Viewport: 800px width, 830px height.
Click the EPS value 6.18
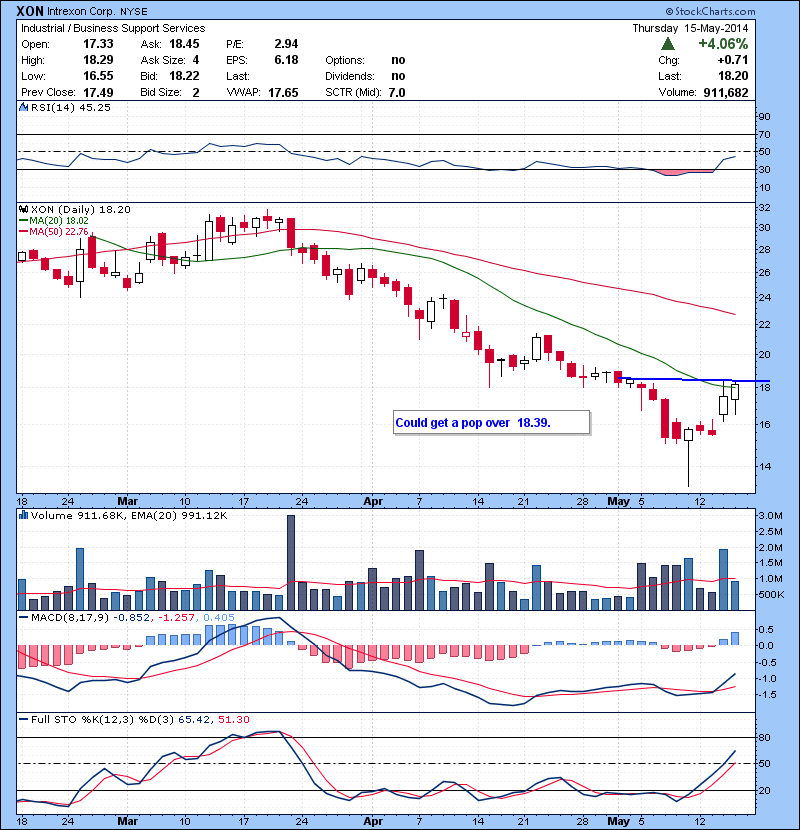[x=286, y=60]
